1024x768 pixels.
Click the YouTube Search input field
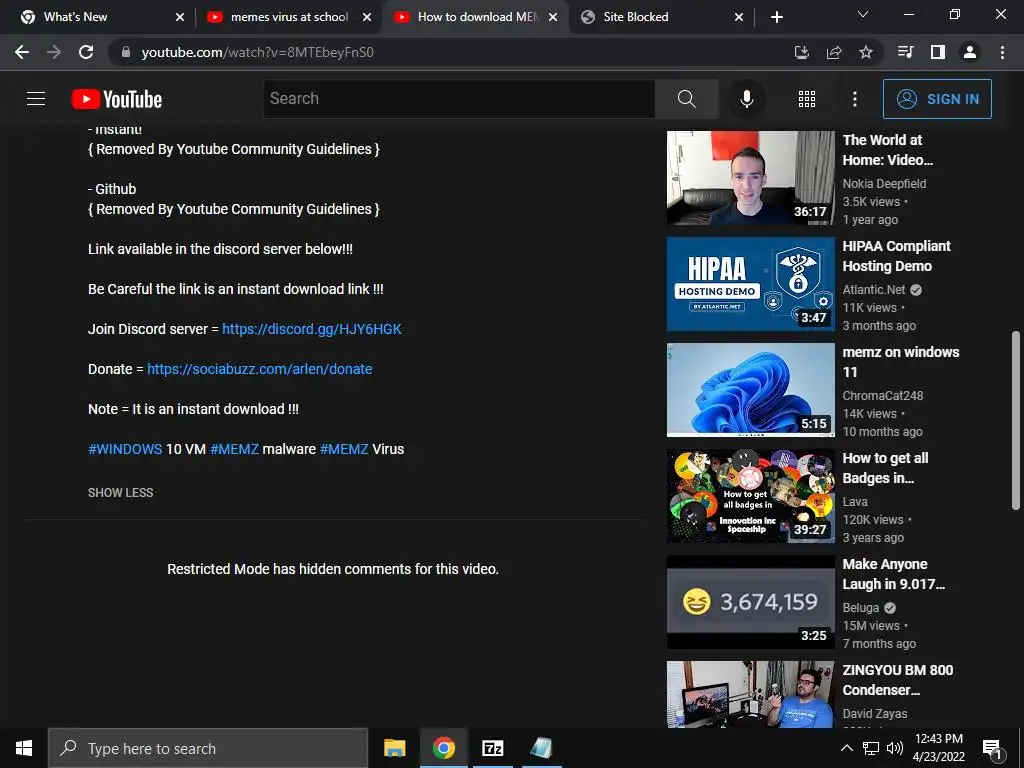point(460,99)
